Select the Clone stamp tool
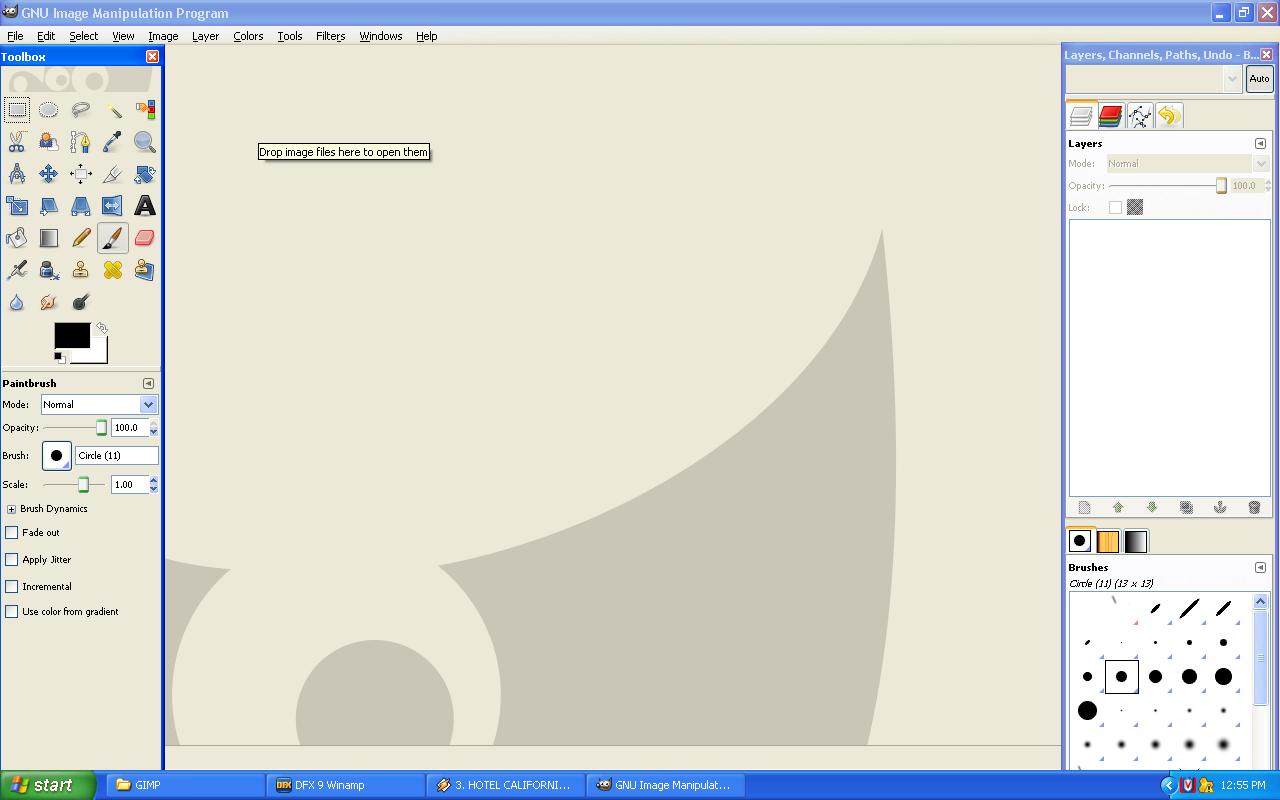The image size is (1280, 800). [x=81, y=270]
